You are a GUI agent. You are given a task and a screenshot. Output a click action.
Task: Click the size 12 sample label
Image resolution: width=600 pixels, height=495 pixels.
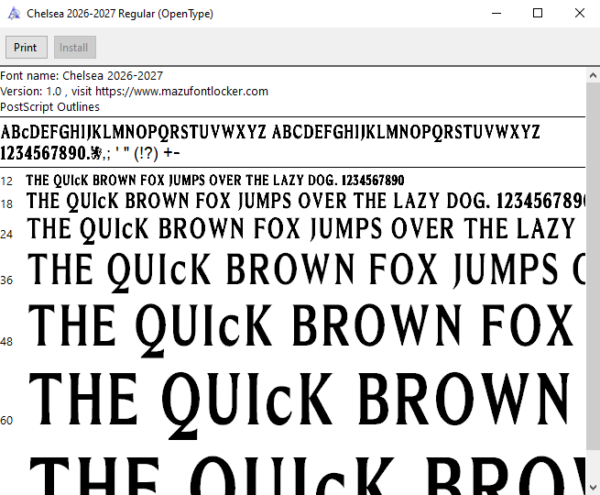pos(7,181)
